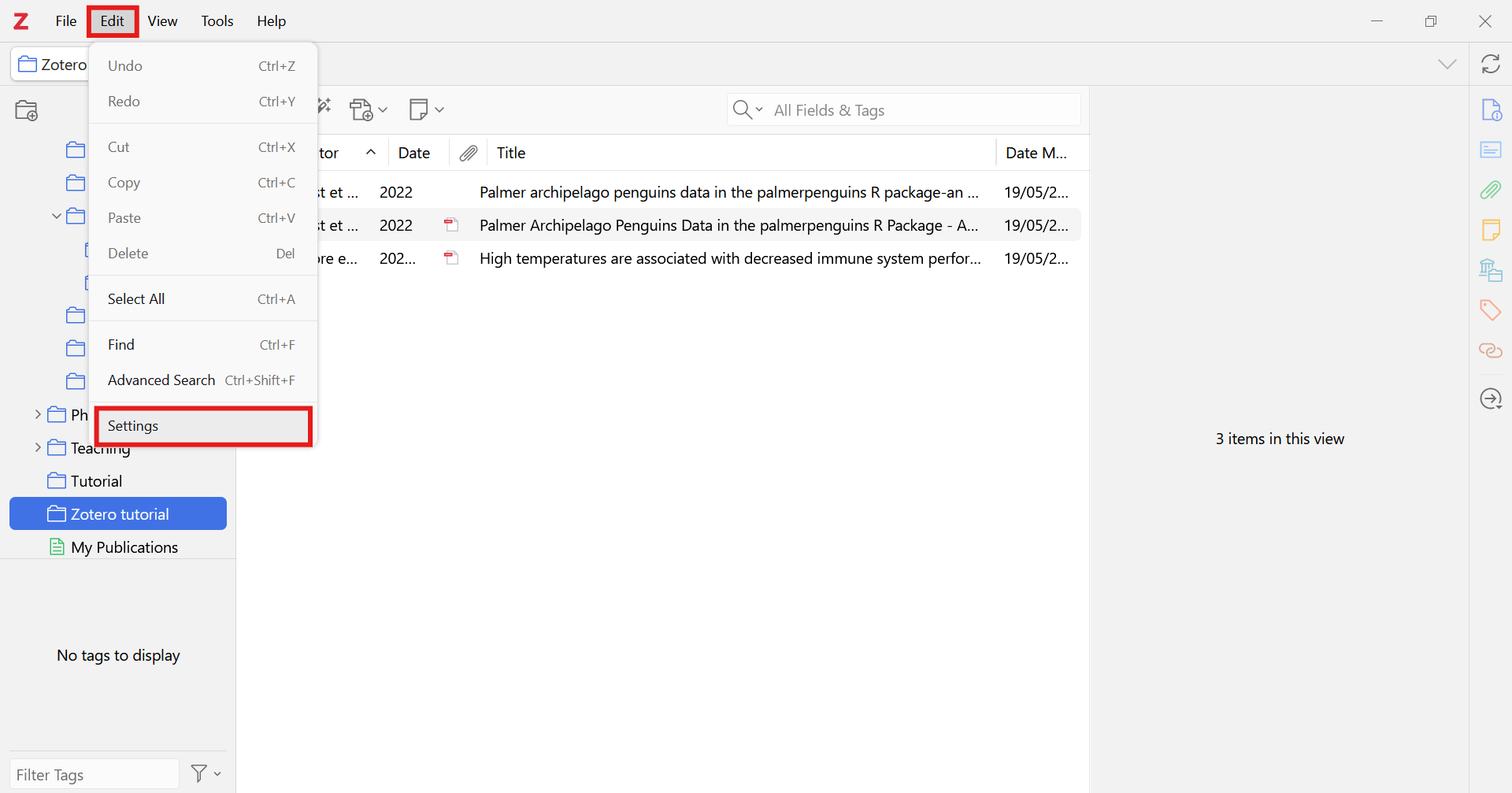Screen dimensions: 1512x793
Task: Open My Publications
Action: pos(124,547)
